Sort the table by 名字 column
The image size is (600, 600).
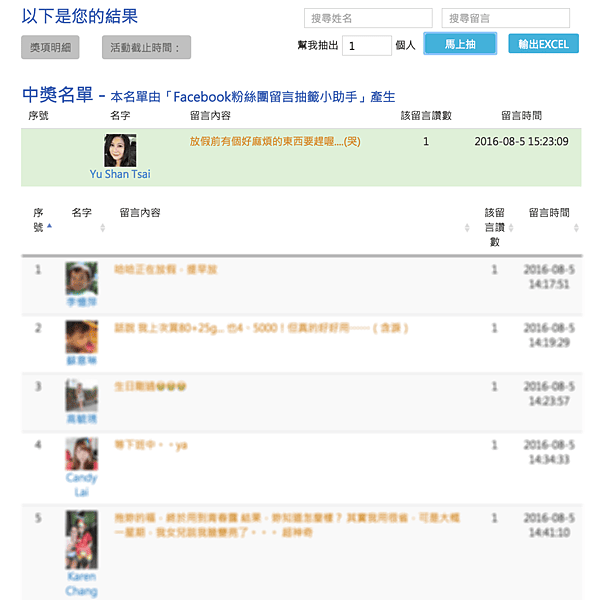tap(102, 228)
